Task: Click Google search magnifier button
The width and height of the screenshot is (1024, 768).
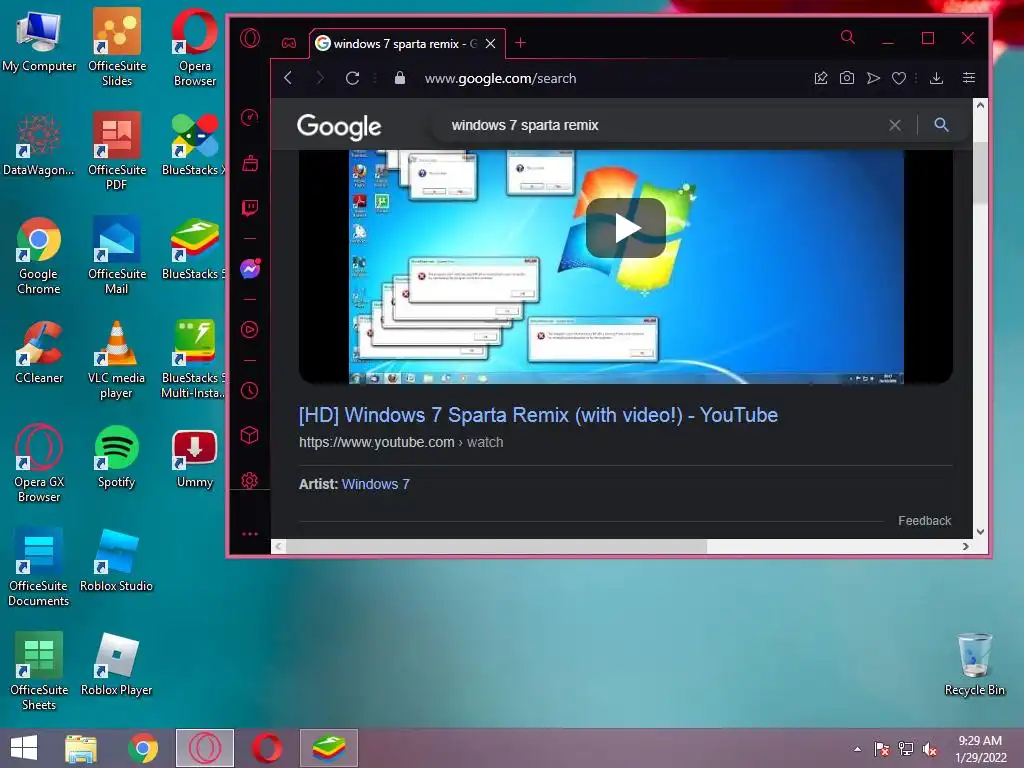Action: point(941,125)
